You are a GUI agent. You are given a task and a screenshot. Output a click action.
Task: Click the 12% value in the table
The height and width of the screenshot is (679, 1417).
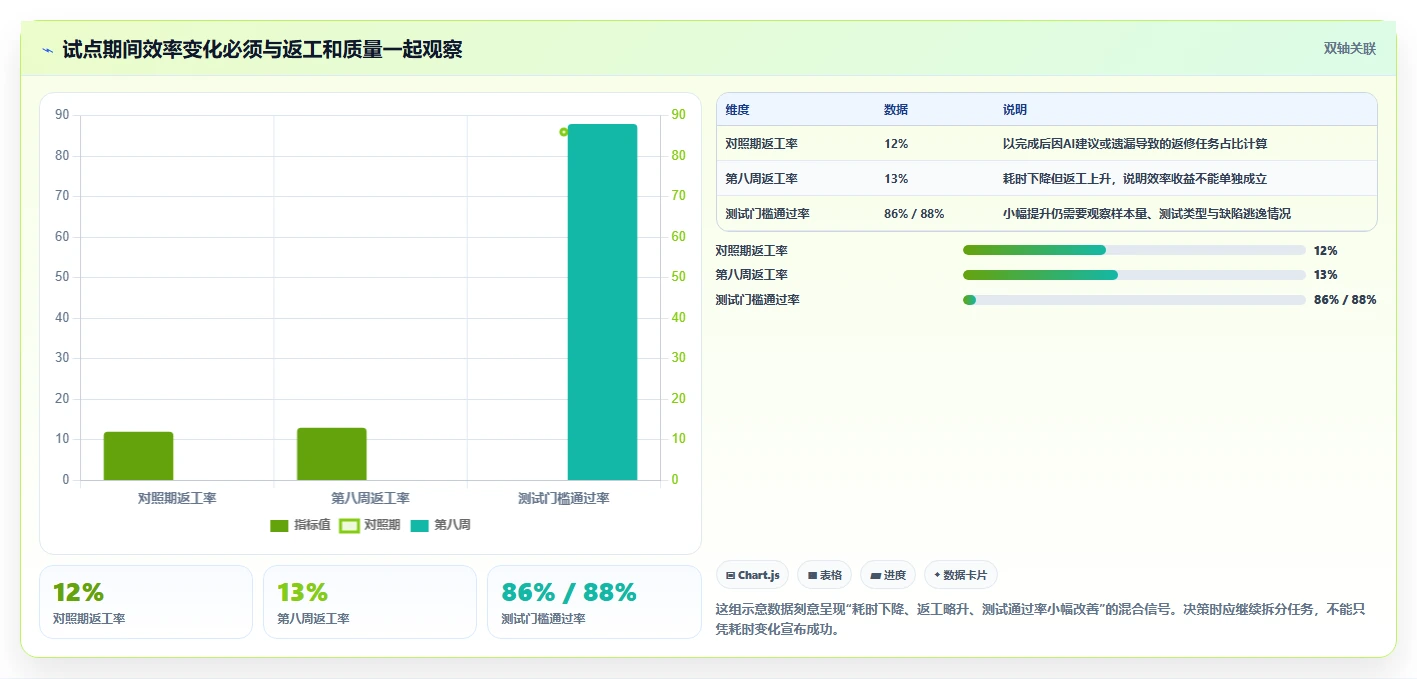pyautogui.click(x=896, y=144)
